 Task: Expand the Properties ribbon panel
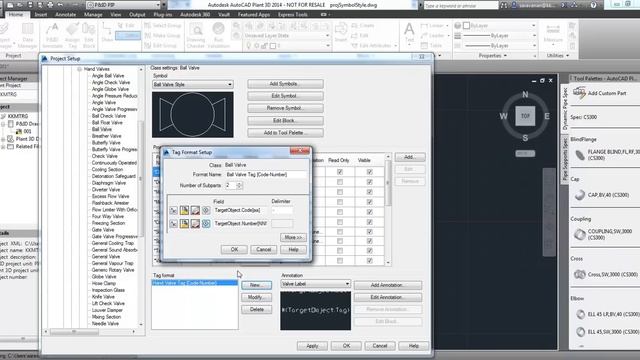(x=493, y=56)
